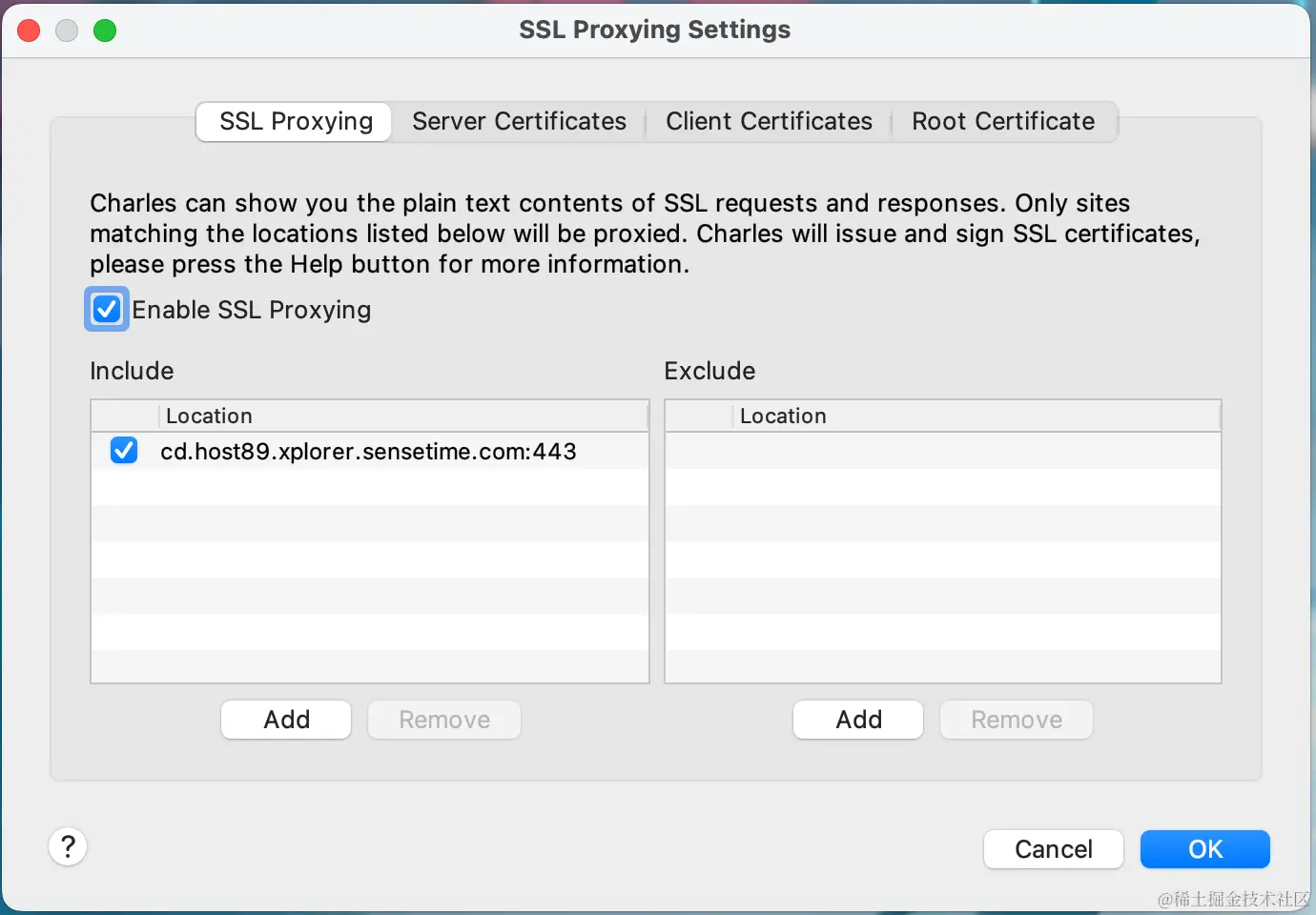Select the Root Certificate tab
The image size is (1316, 915).
(x=1003, y=122)
